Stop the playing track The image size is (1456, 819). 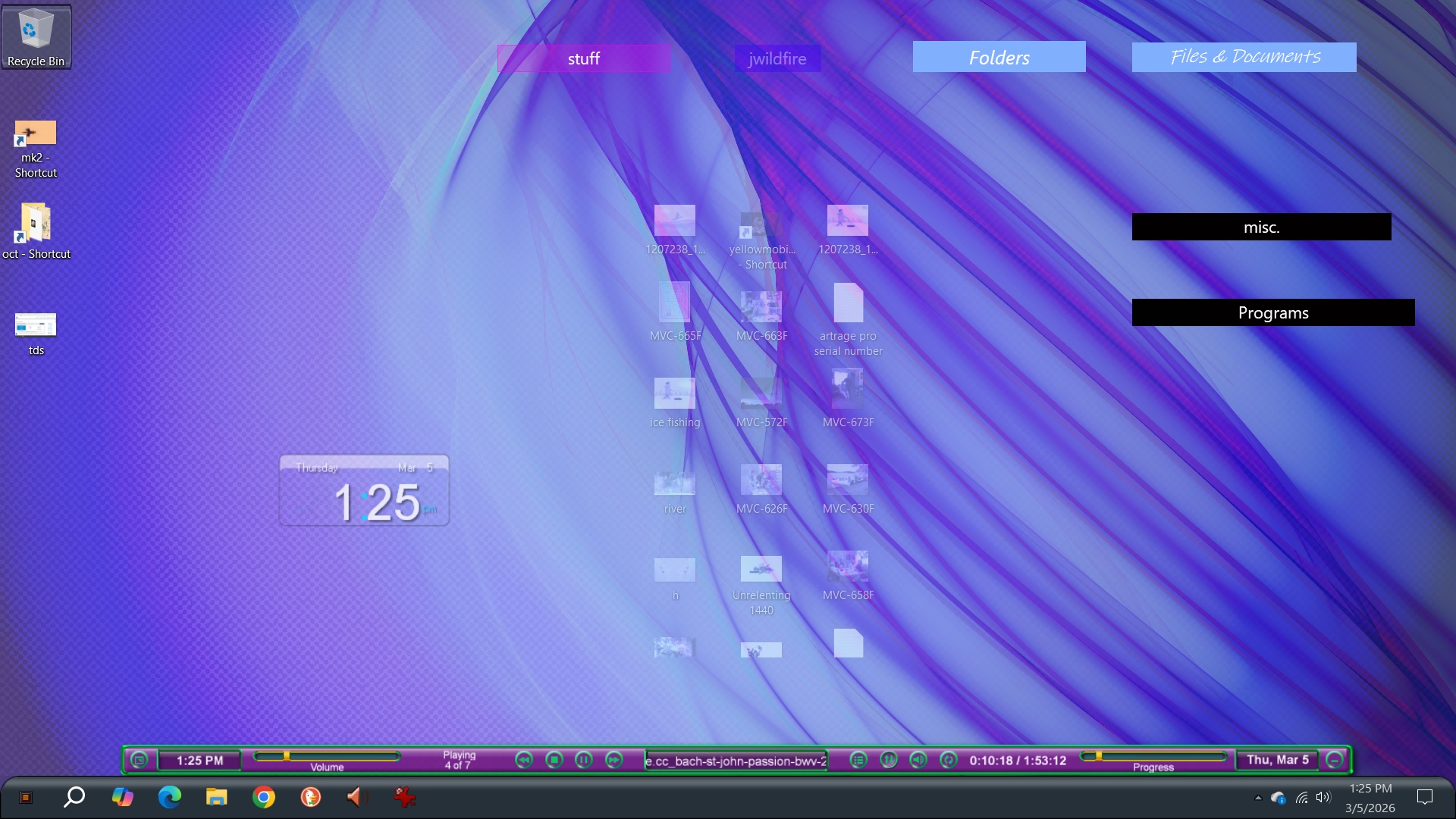(x=554, y=760)
